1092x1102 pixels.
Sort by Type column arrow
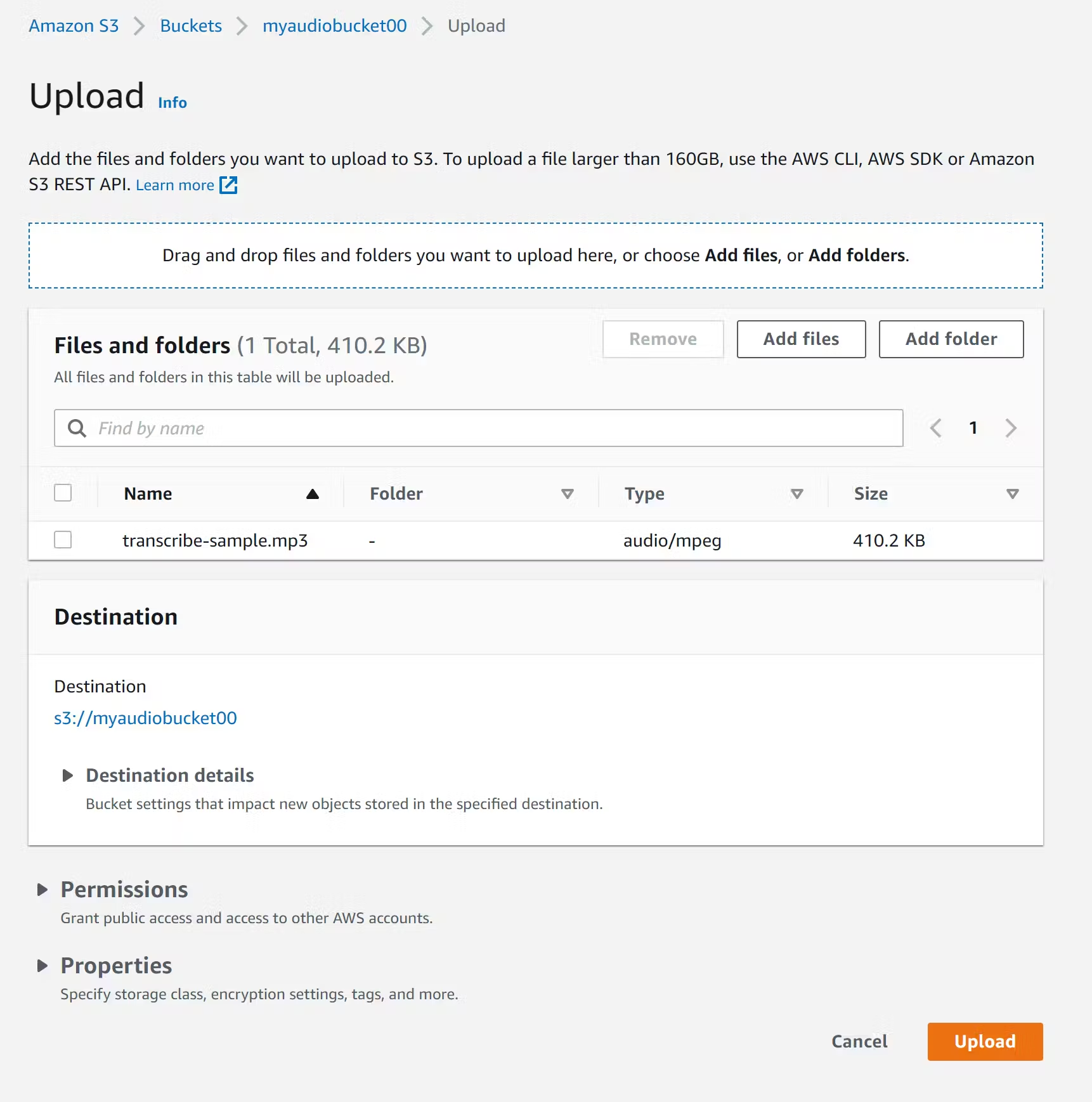[x=797, y=494]
